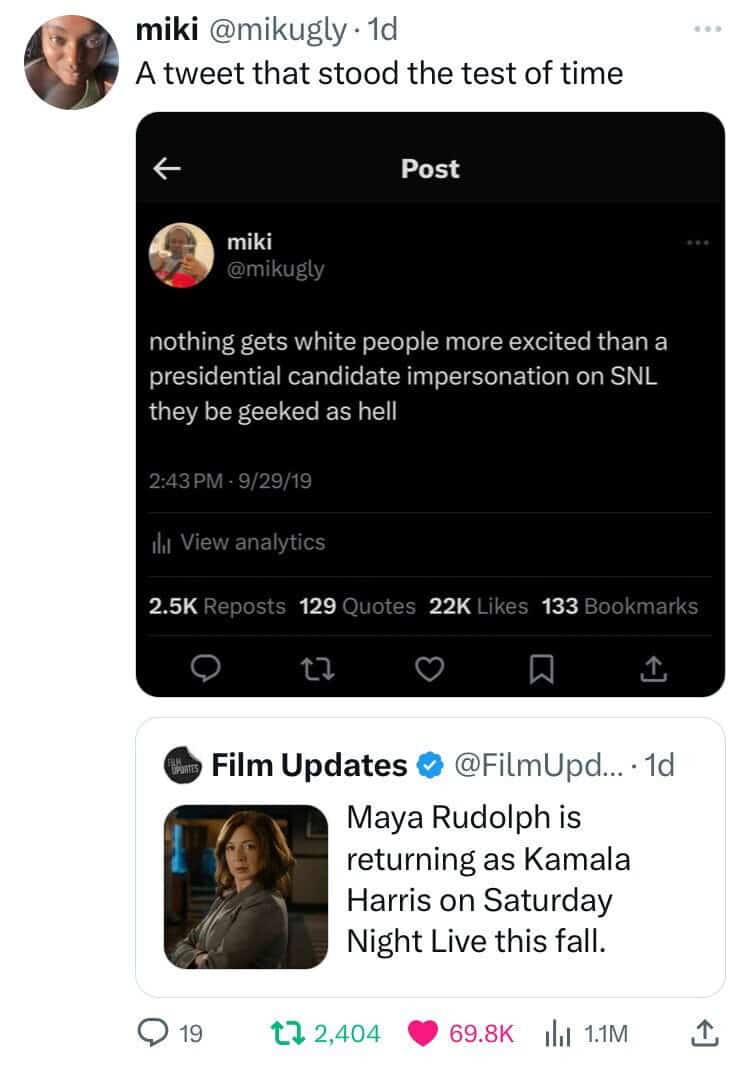Unlike the tweet with 69.8K likes

pyautogui.click(x=423, y=1033)
